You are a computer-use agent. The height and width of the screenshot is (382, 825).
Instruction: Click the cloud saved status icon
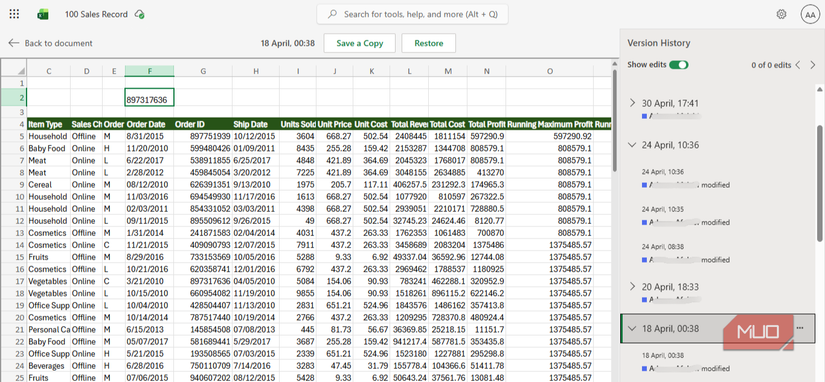pos(139,15)
